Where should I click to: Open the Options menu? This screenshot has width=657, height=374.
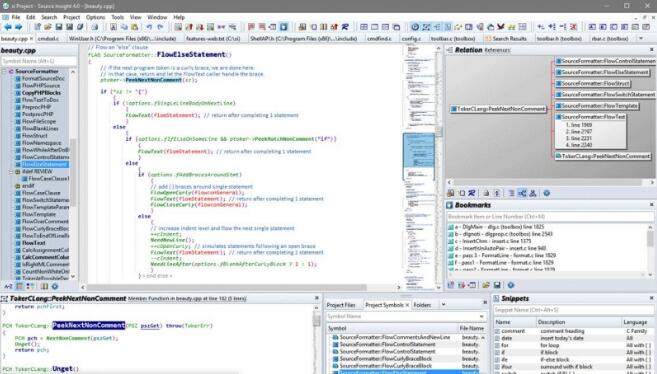coord(96,17)
